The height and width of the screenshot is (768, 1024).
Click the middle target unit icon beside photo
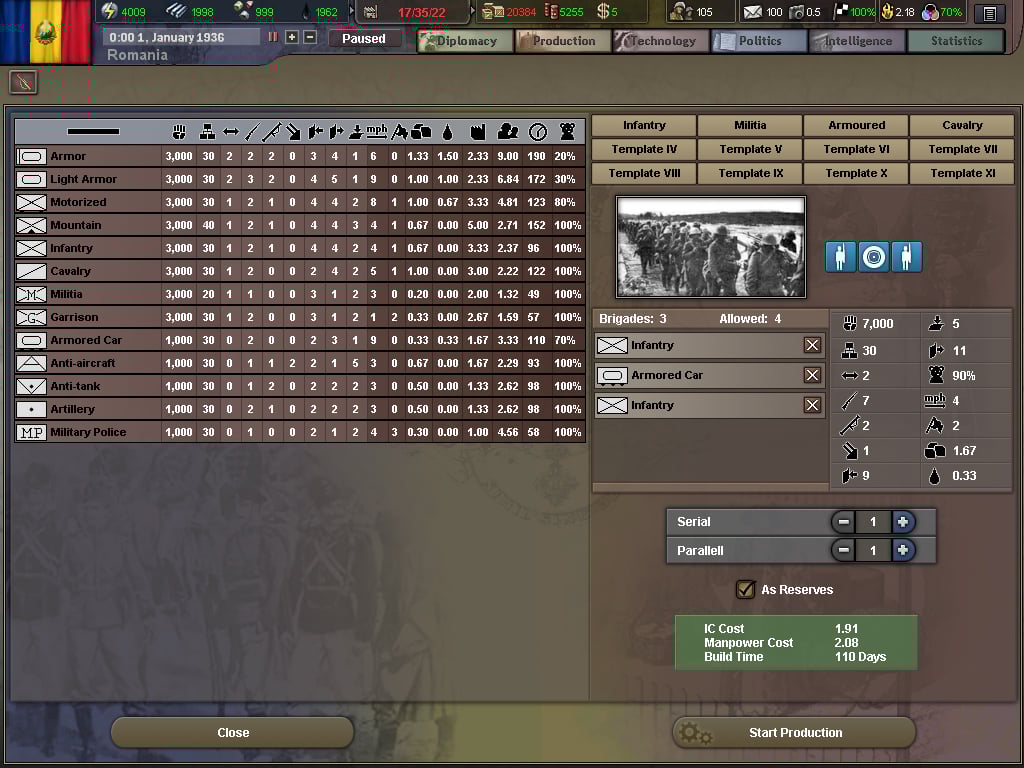tap(874, 257)
